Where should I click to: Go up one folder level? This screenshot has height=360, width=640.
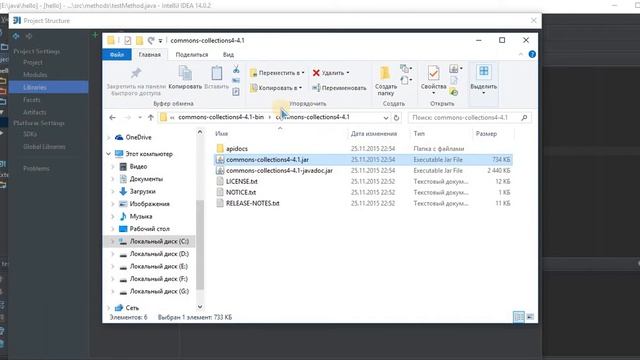151,118
